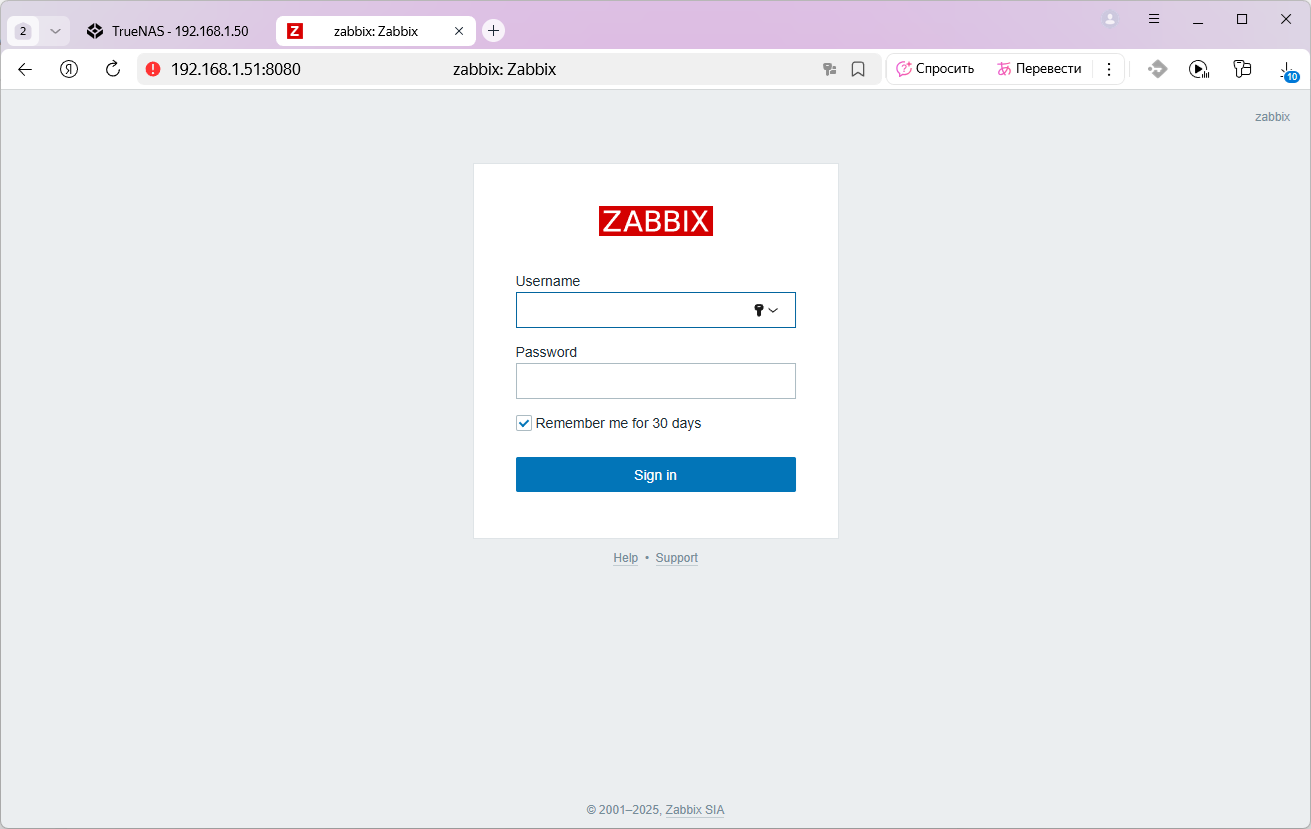Viewport: 1311px width, 829px height.
Task: Switch to the TrueNAS - 192.168.1.50 tab
Action: [x=168, y=31]
